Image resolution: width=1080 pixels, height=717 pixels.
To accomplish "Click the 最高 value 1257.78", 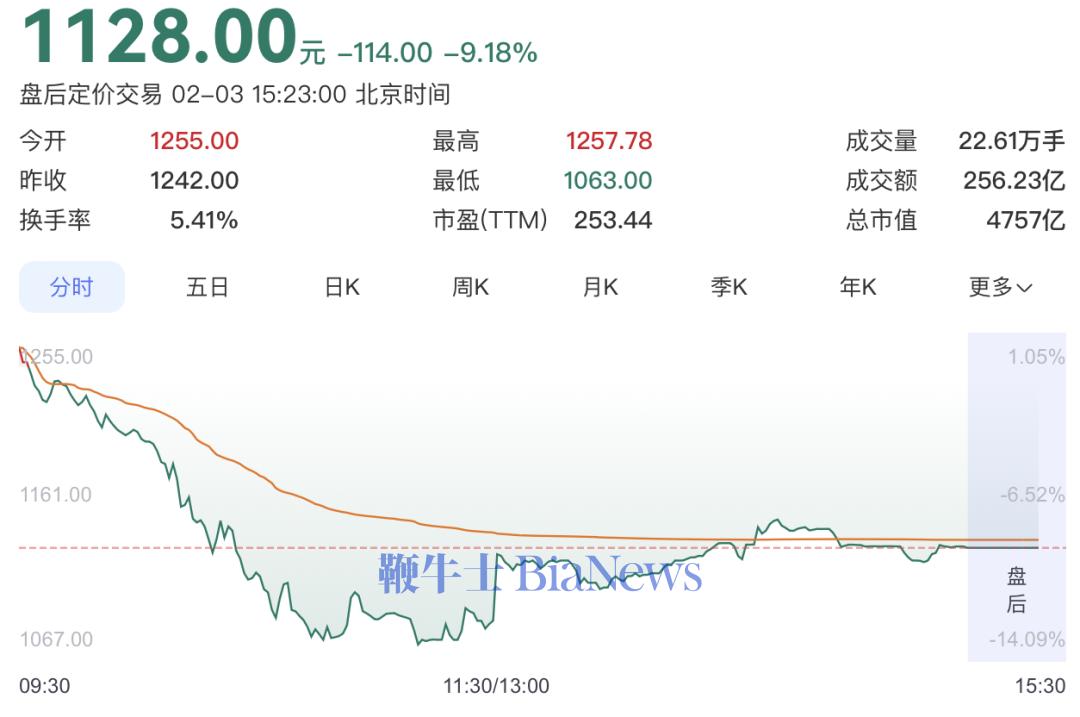I will coord(608,141).
